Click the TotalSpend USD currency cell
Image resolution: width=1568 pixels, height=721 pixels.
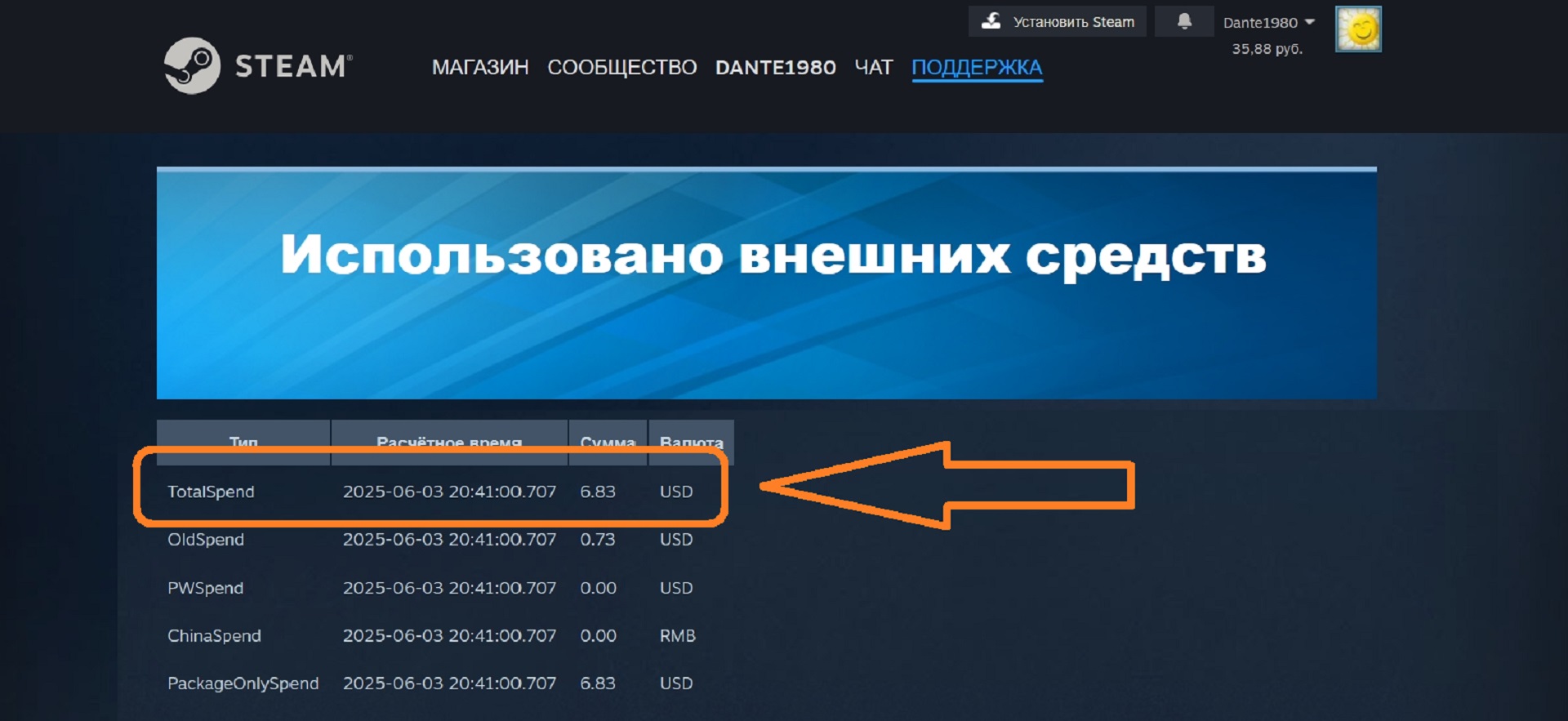[x=676, y=492]
